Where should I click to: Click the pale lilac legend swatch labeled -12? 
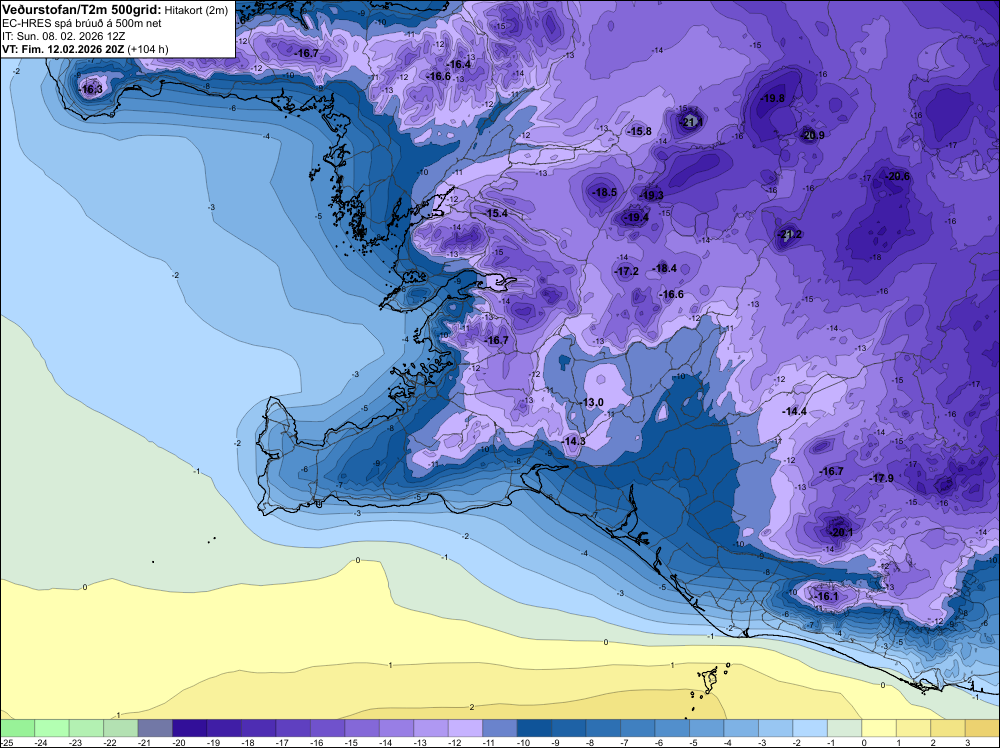point(465,728)
